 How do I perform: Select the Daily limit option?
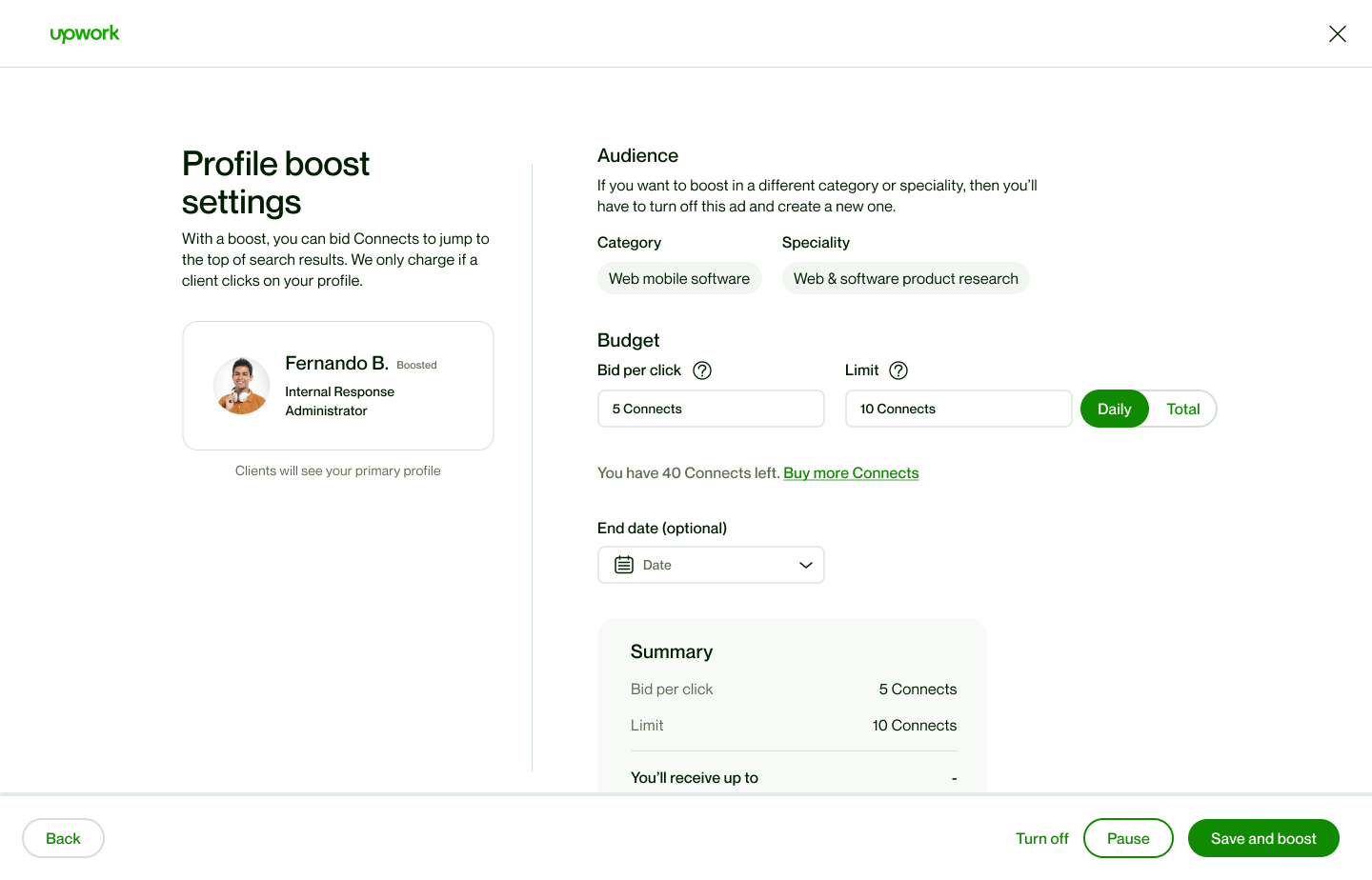pos(1114,409)
